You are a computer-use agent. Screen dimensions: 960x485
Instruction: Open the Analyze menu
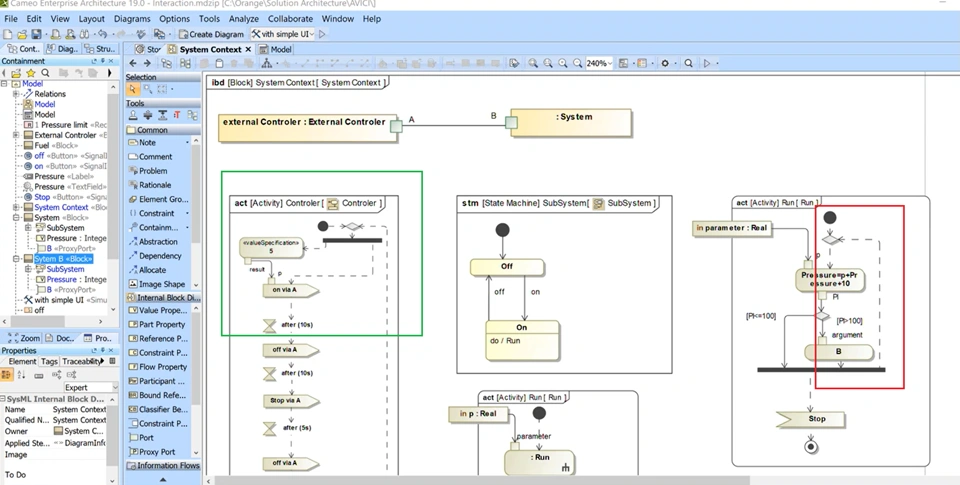click(x=243, y=19)
